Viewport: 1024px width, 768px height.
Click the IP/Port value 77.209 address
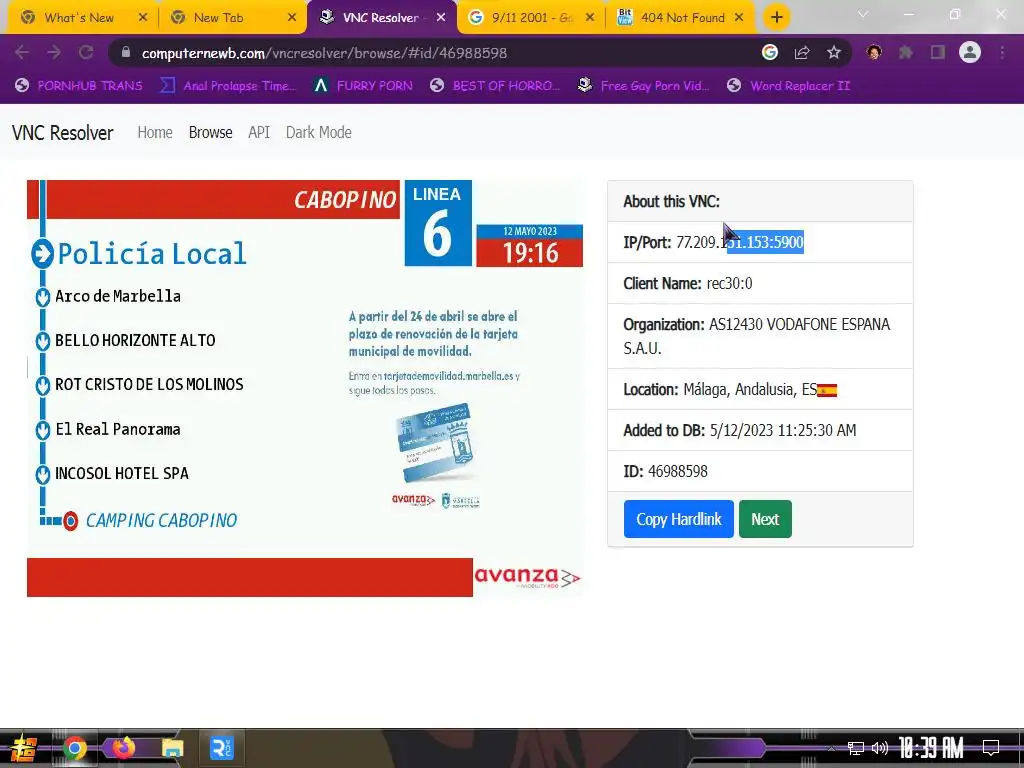739,242
